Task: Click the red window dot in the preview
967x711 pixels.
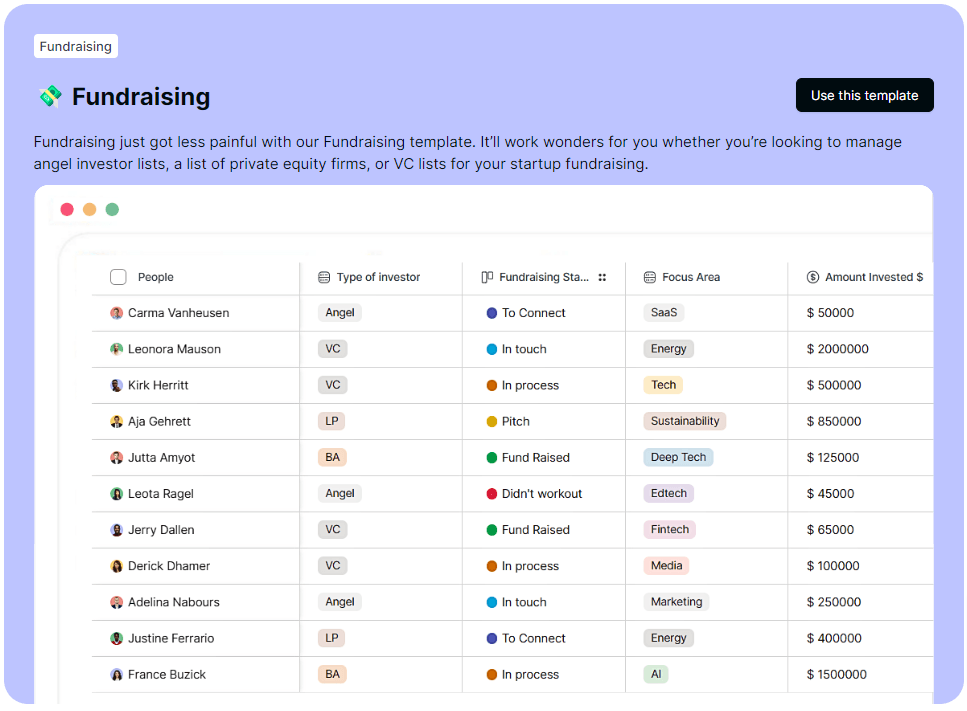Action: coord(66,209)
